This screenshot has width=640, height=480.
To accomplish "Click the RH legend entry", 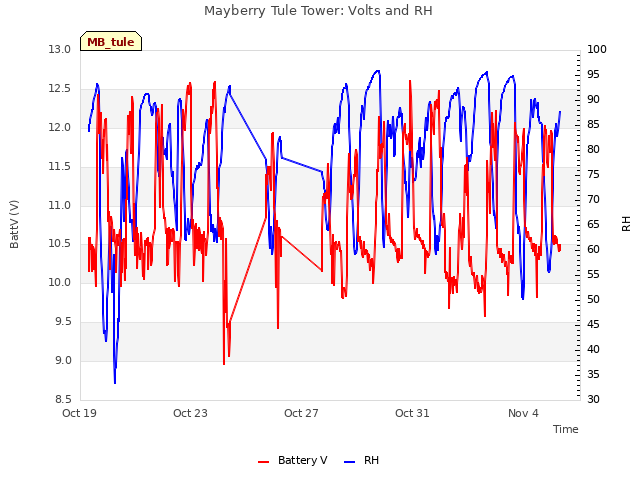I will [362, 460].
